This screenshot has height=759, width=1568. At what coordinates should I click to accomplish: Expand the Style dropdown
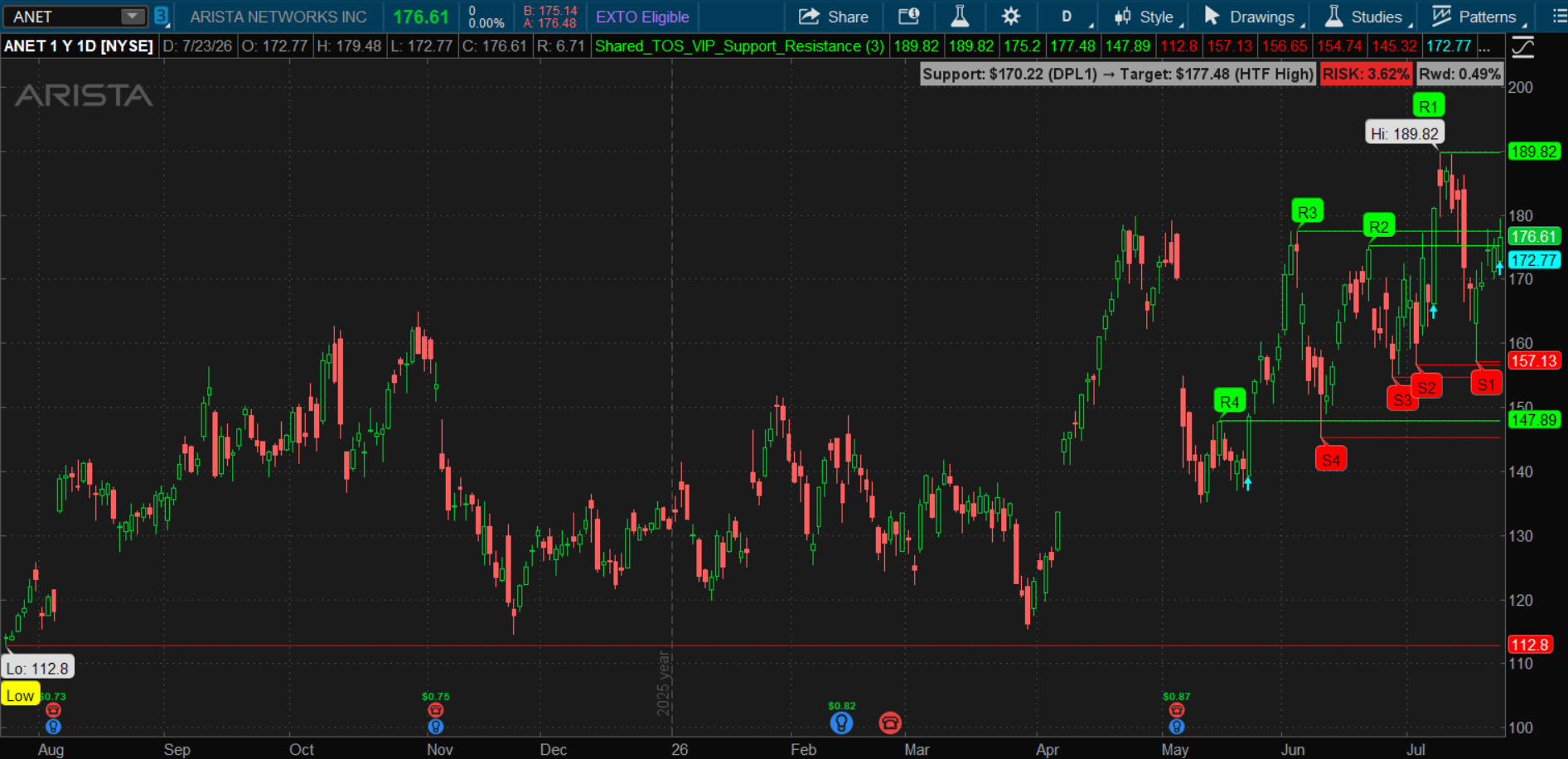click(1148, 17)
